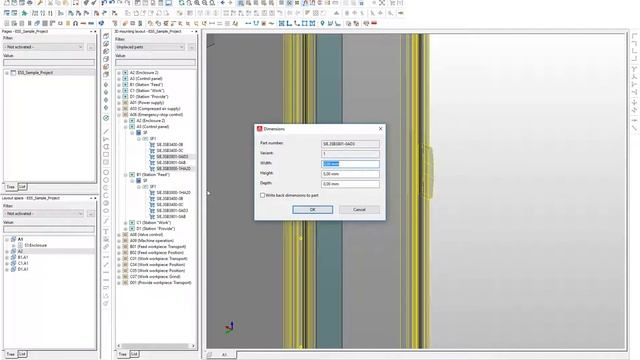This screenshot has width=640, height=360.
Task: Click the ellipsis button beside Pages filter
Action: (x=91, y=47)
